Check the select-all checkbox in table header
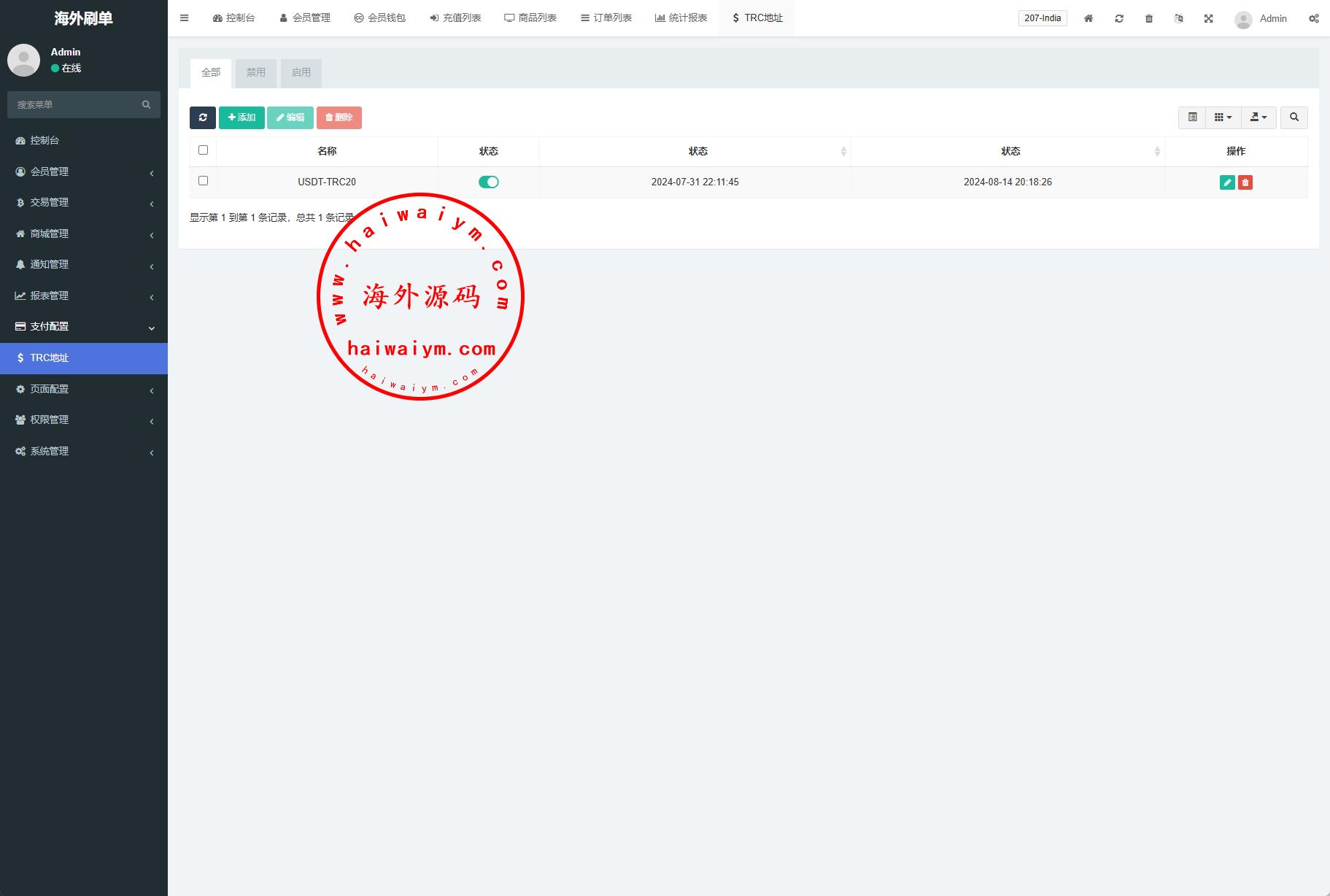Screen dimensions: 1330x896 point(203,150)
